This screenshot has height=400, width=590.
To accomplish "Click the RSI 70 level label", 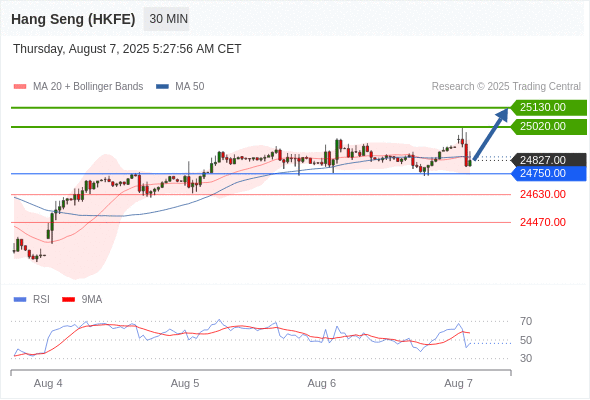I will [526, 321].
